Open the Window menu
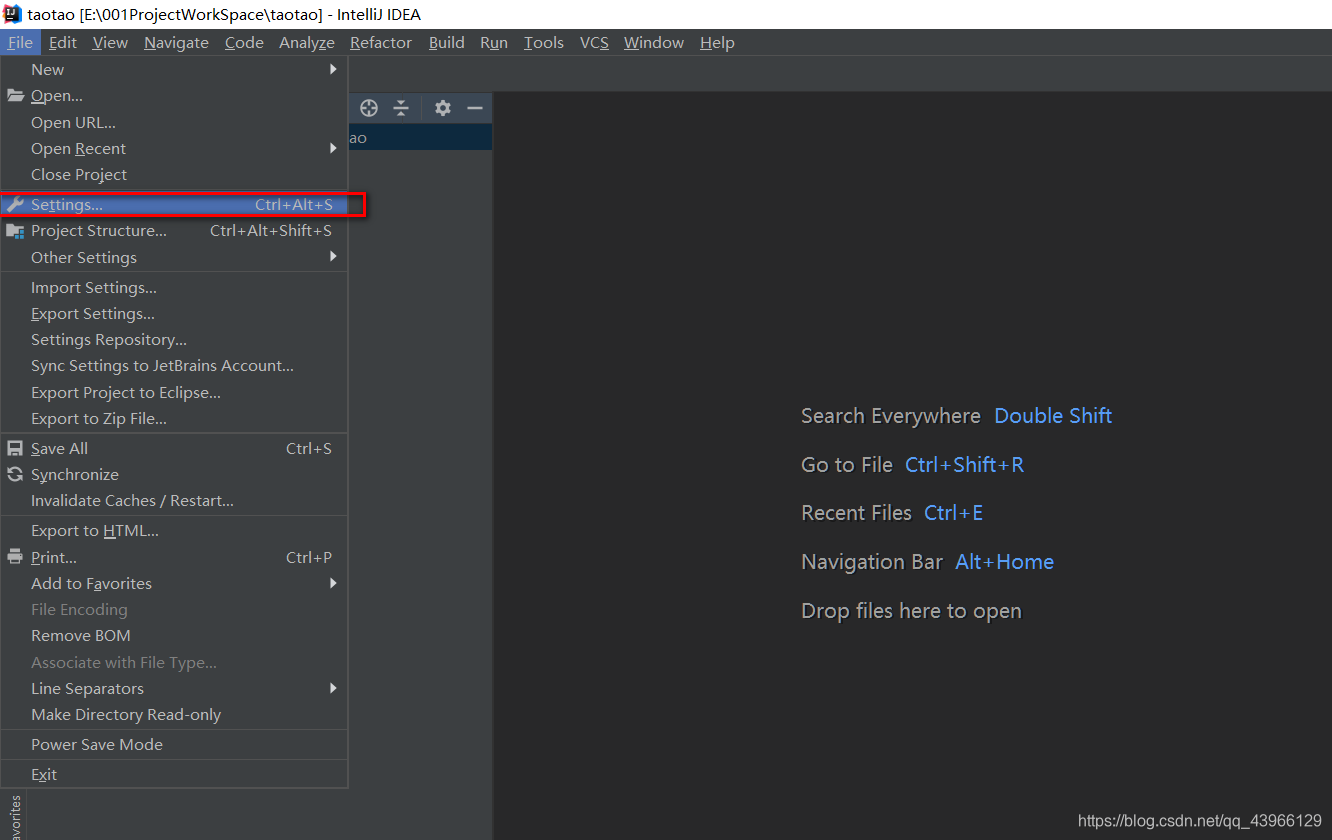The height and width of the screenshot is (840, 1332). pyautogui.click(x=654, y=42)
